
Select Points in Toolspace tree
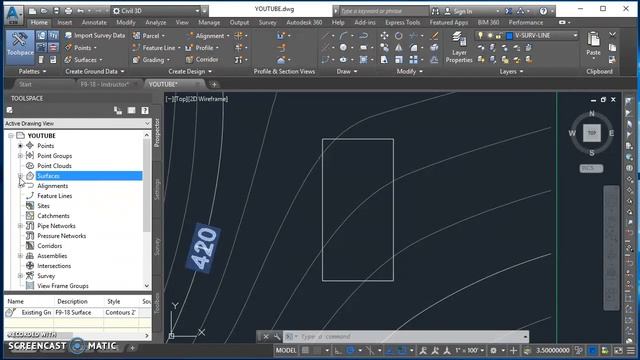coord(45,146)
